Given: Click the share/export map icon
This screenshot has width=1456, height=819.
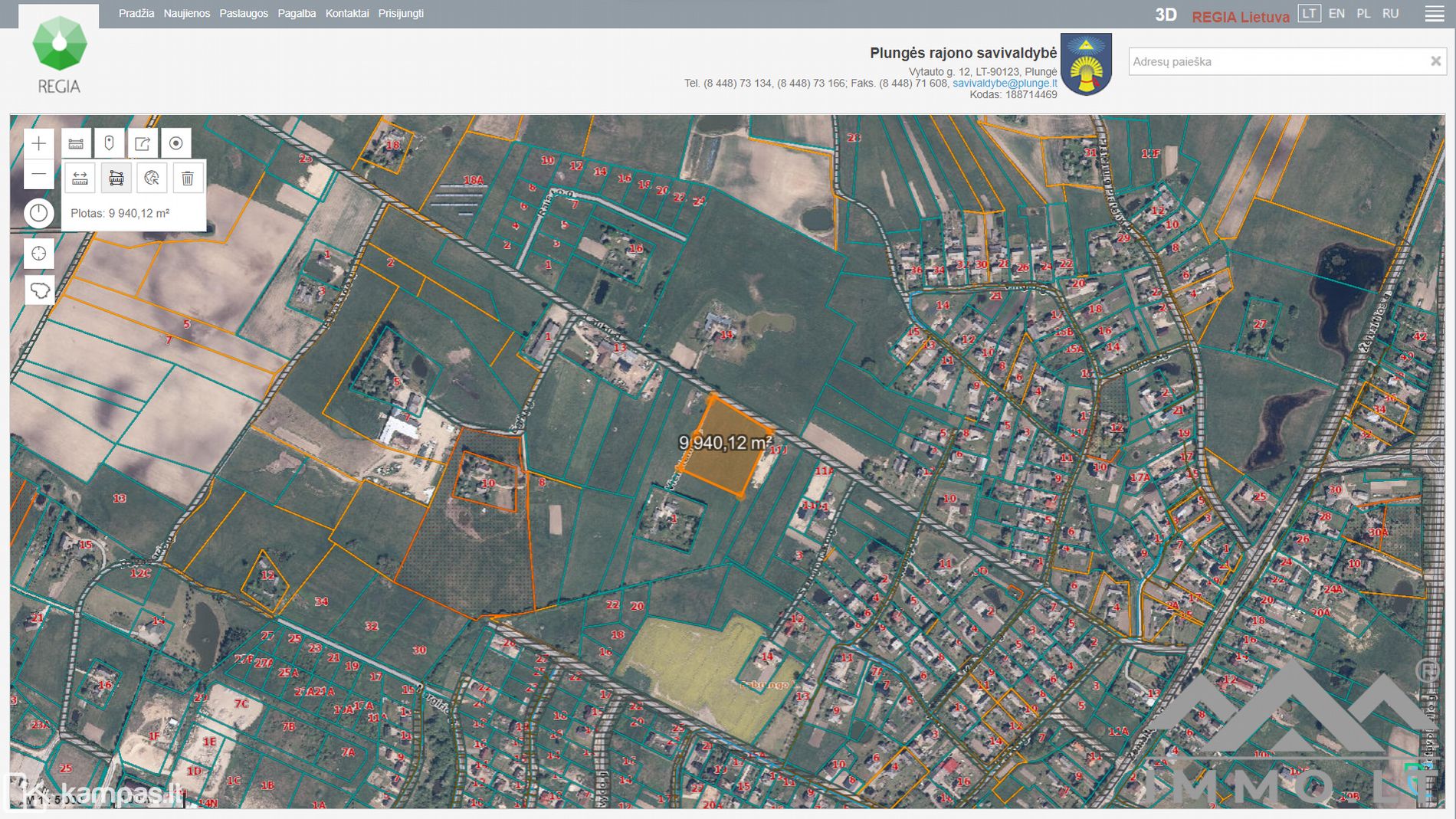Looking at the screenshot, I should tap(143, 143).
